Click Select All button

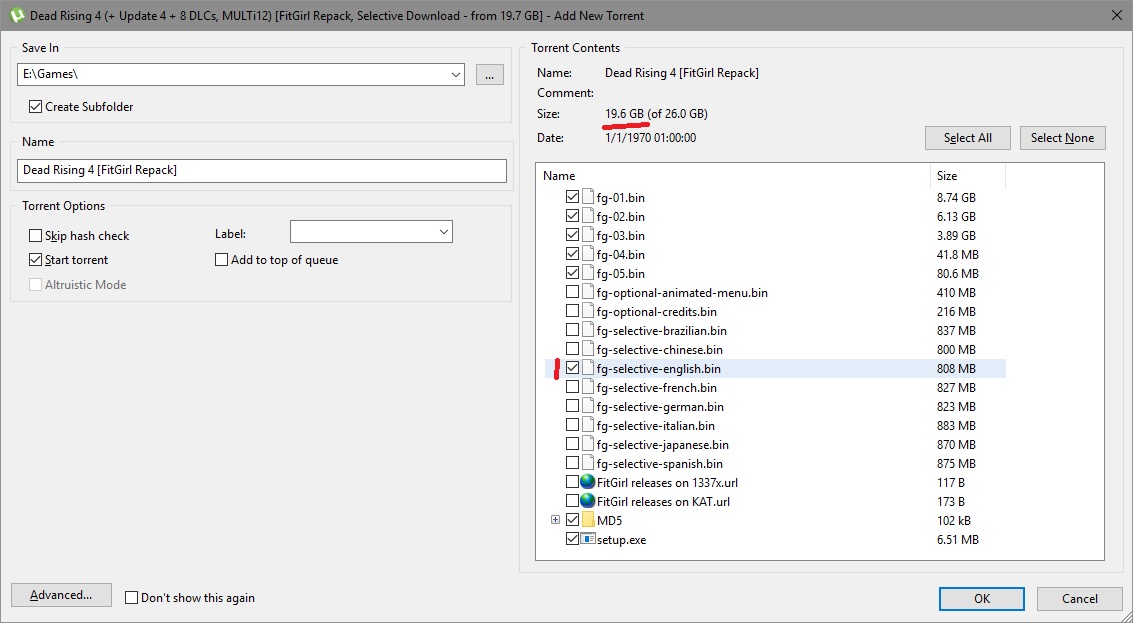pos(968,138)
